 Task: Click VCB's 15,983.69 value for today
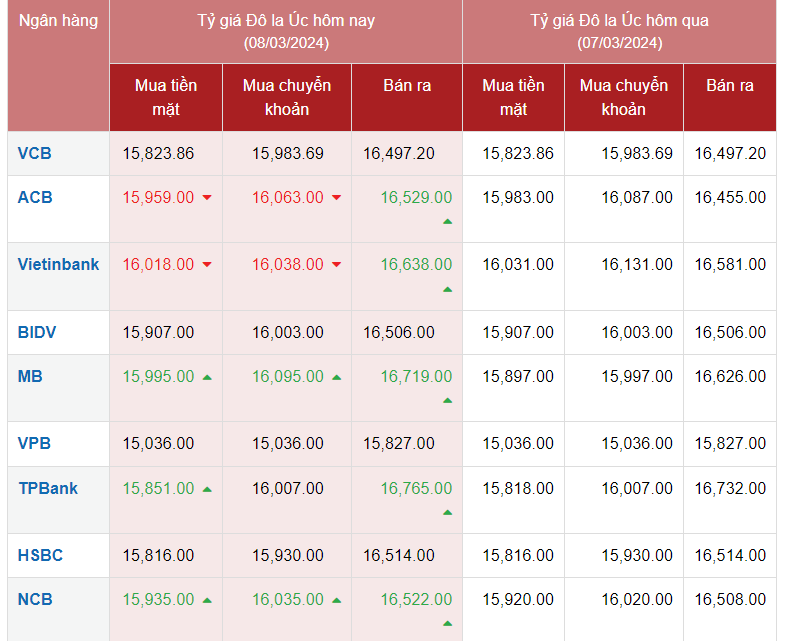[288, 153]
